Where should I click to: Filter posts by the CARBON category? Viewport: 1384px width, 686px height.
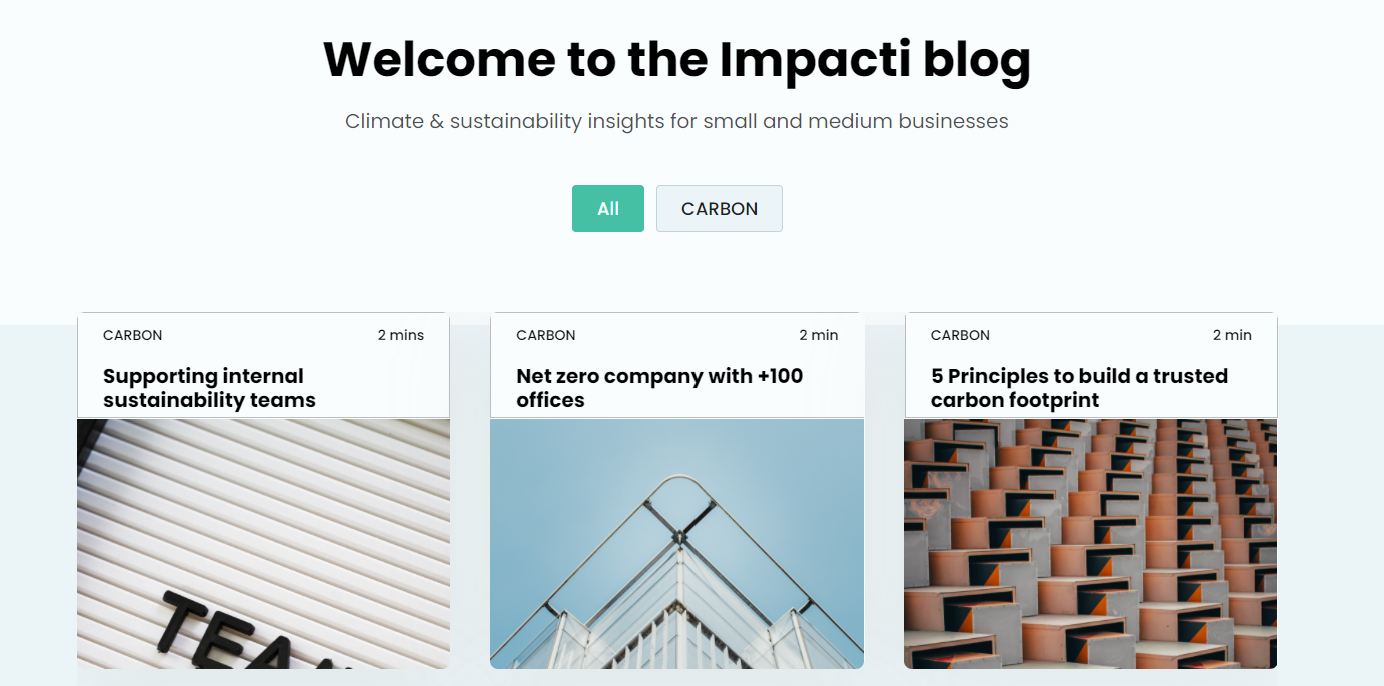pos(719,208)
